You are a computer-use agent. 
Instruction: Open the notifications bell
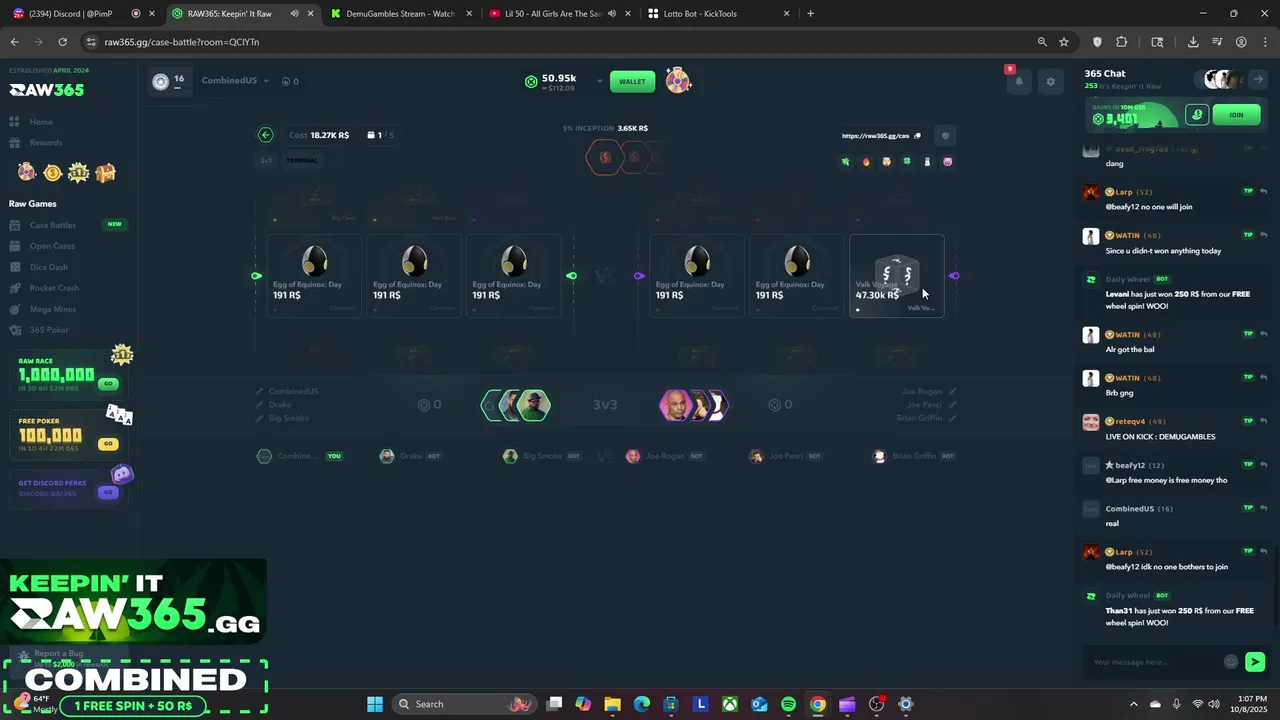(1018, 82)
